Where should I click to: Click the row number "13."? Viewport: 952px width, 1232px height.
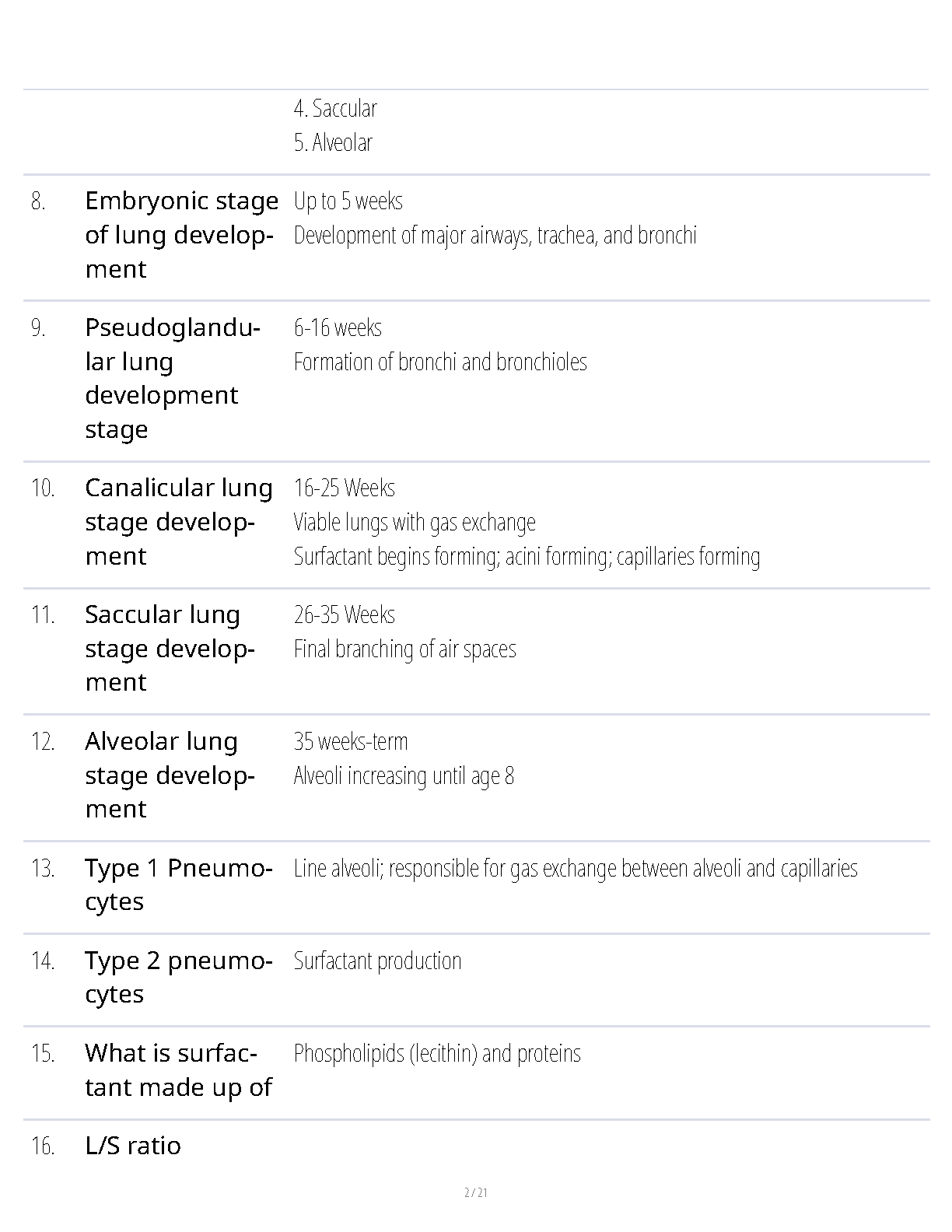pos(43,869)
